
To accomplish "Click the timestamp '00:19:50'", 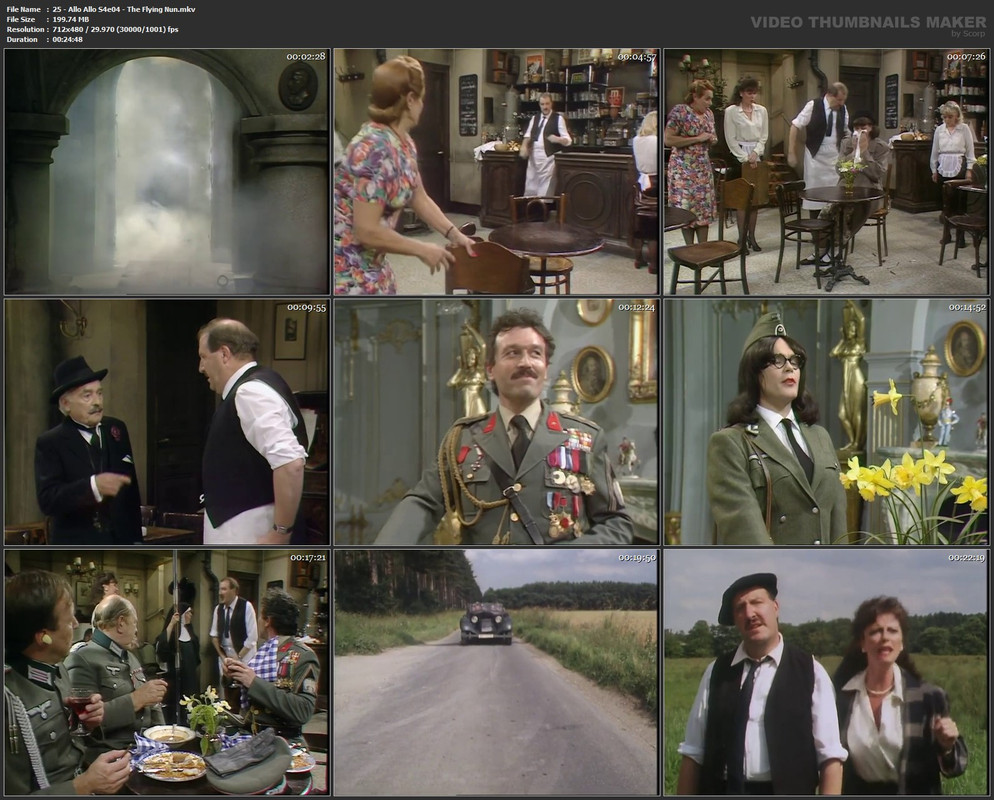I will coord(637,558).
